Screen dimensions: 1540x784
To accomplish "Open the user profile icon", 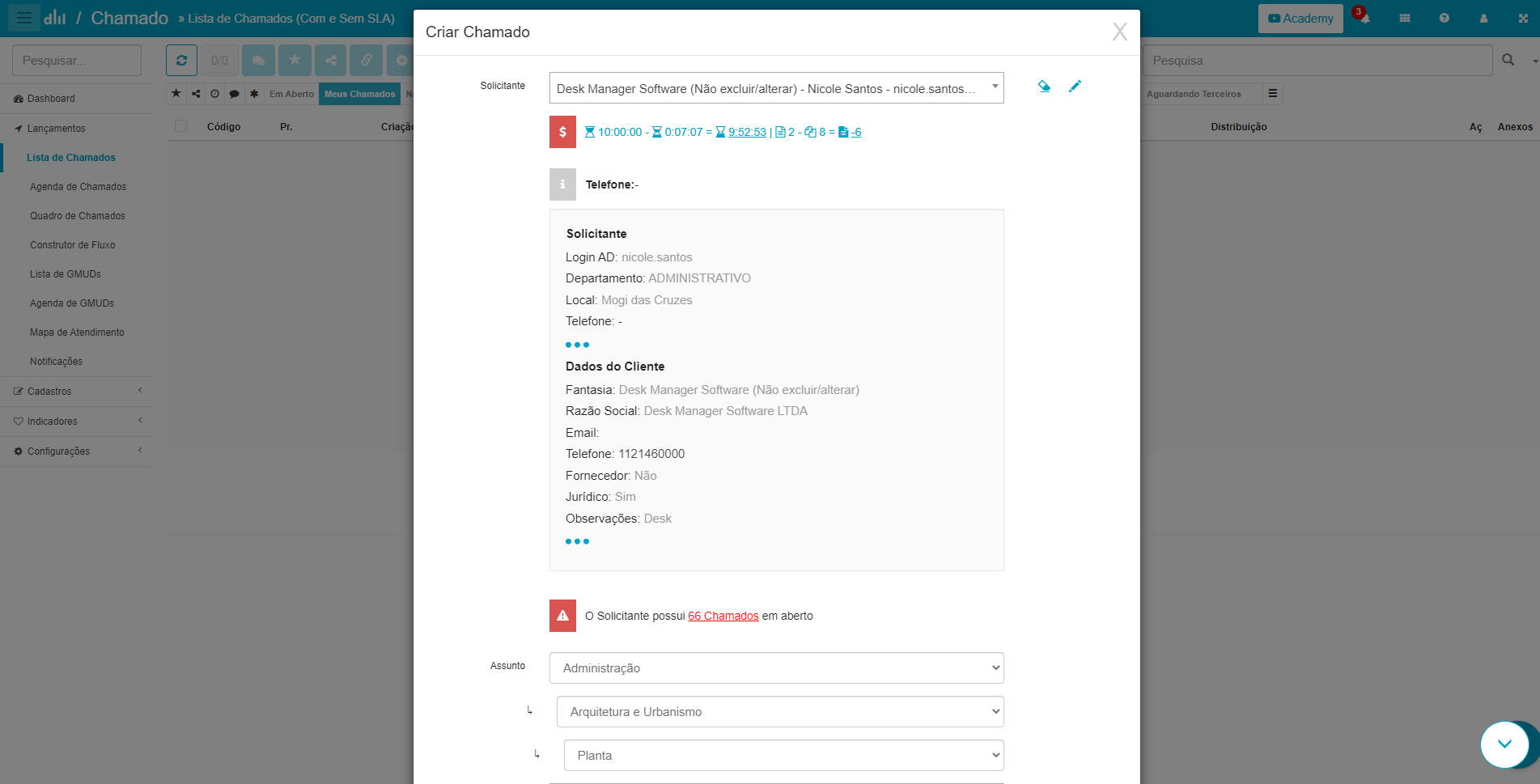I will (1483, 18).
